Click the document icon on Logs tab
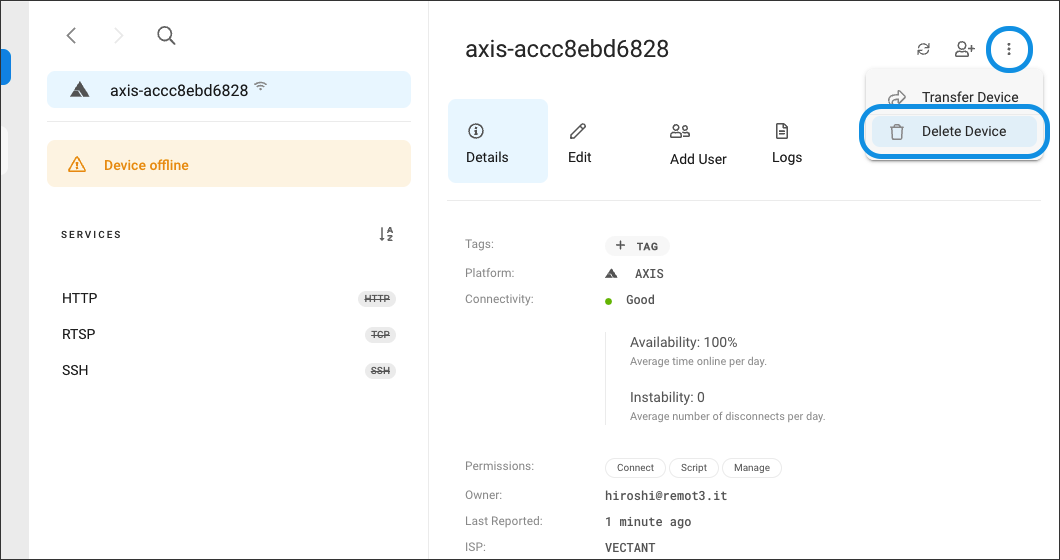 click(x=781, y=131)
